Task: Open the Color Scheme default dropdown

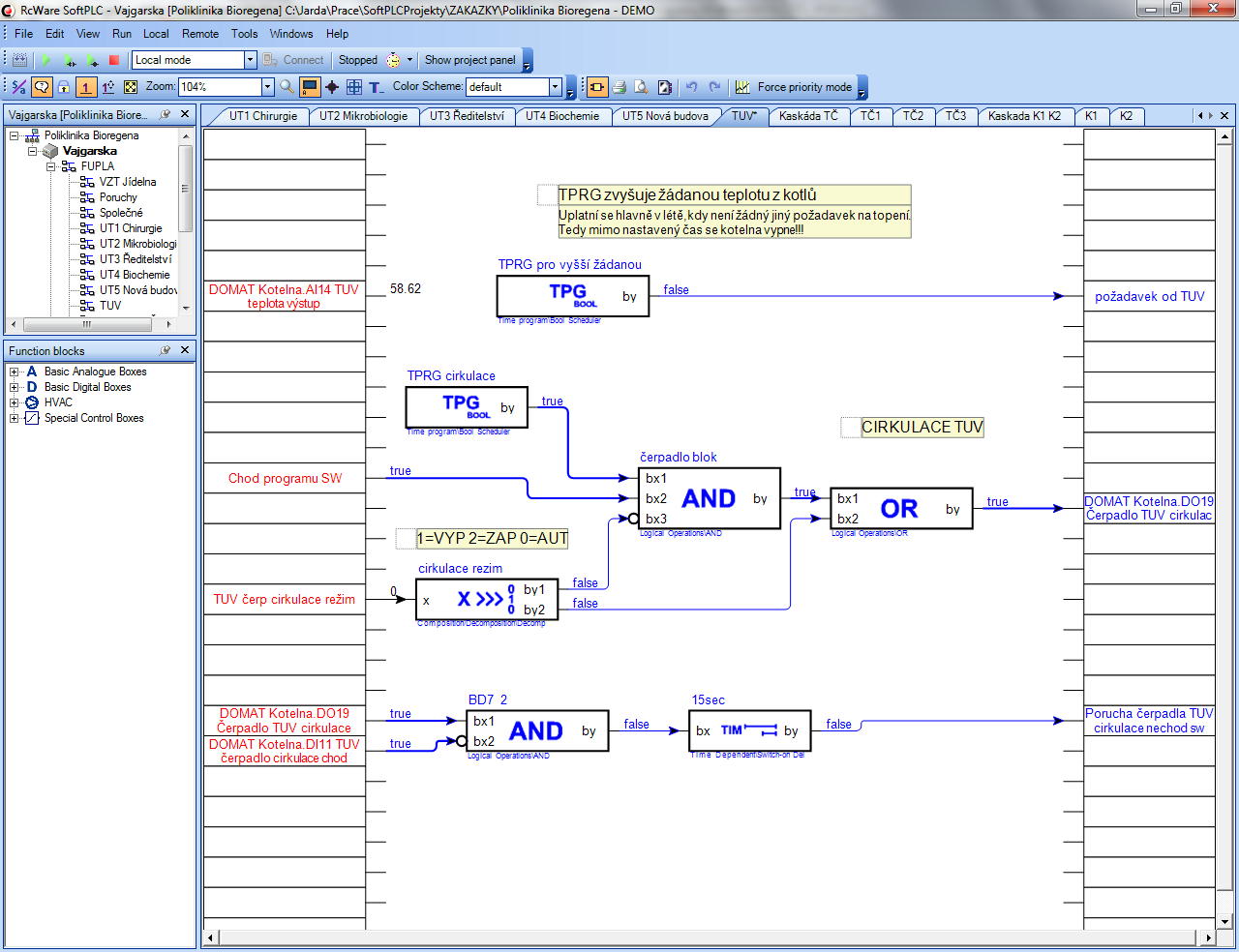Action: [x=556, y=87]
